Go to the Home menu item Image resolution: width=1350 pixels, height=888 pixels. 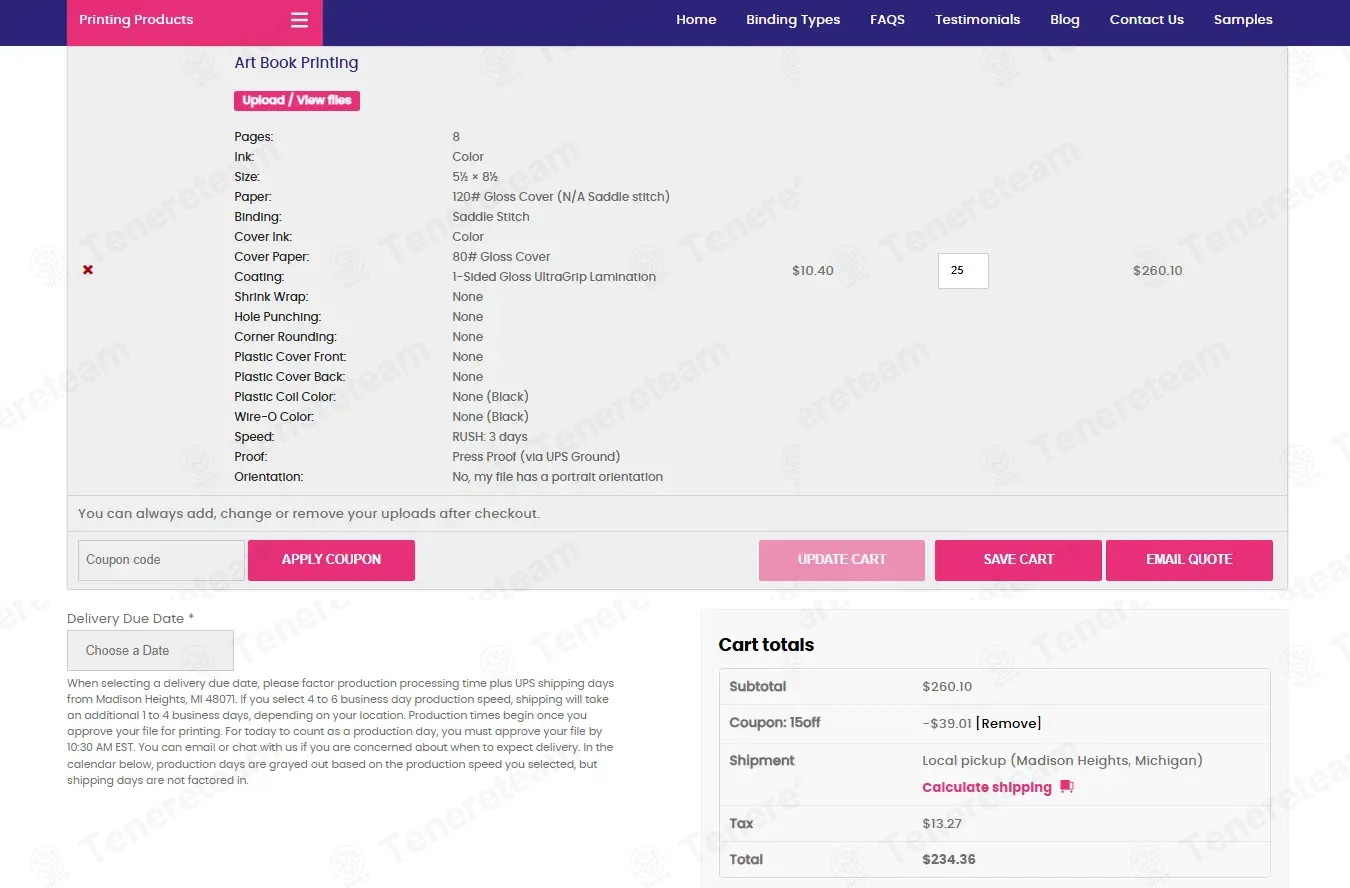tap(696, 20)
